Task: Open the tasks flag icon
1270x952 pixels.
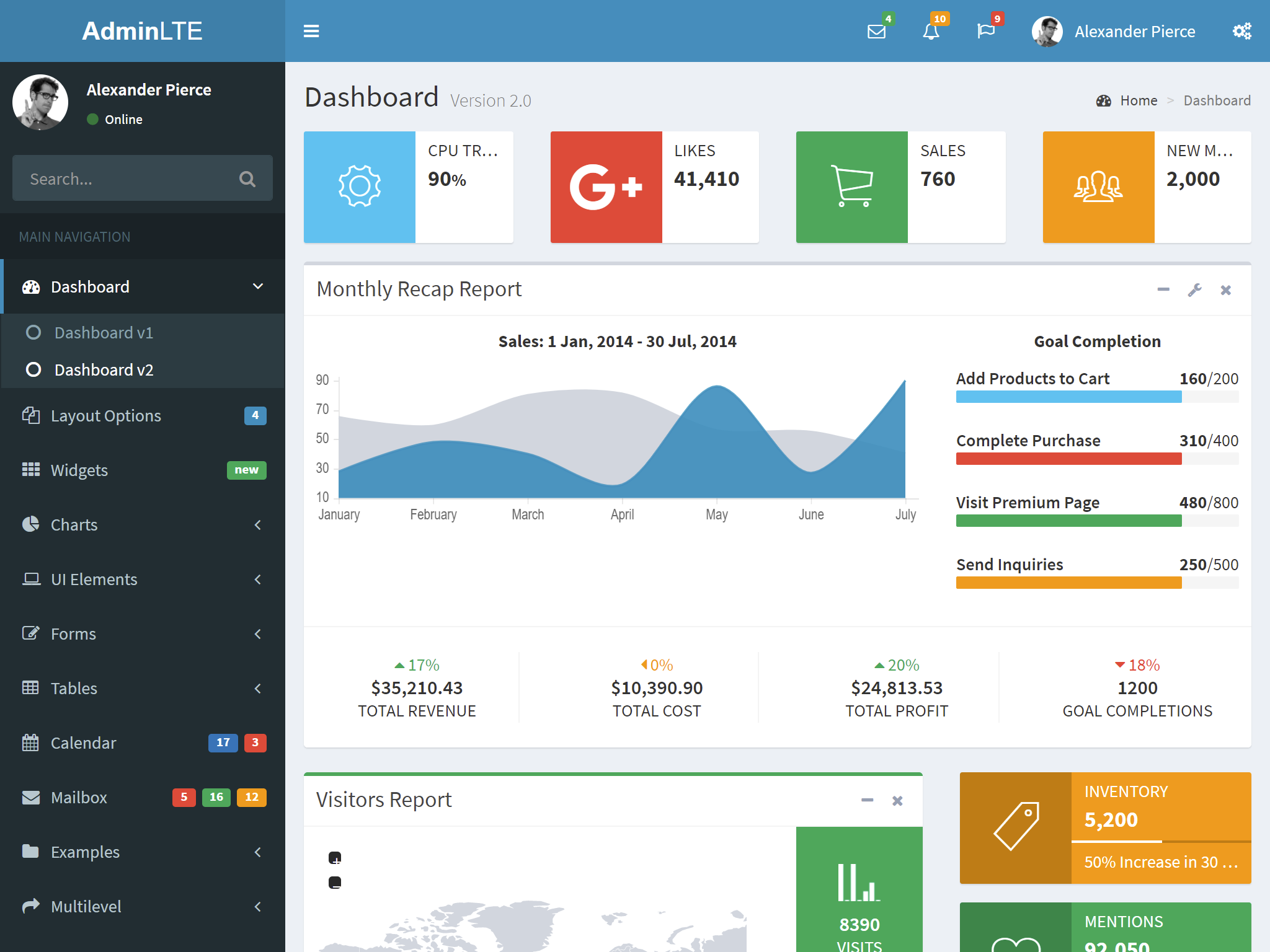Action: [x=986, y=31]
